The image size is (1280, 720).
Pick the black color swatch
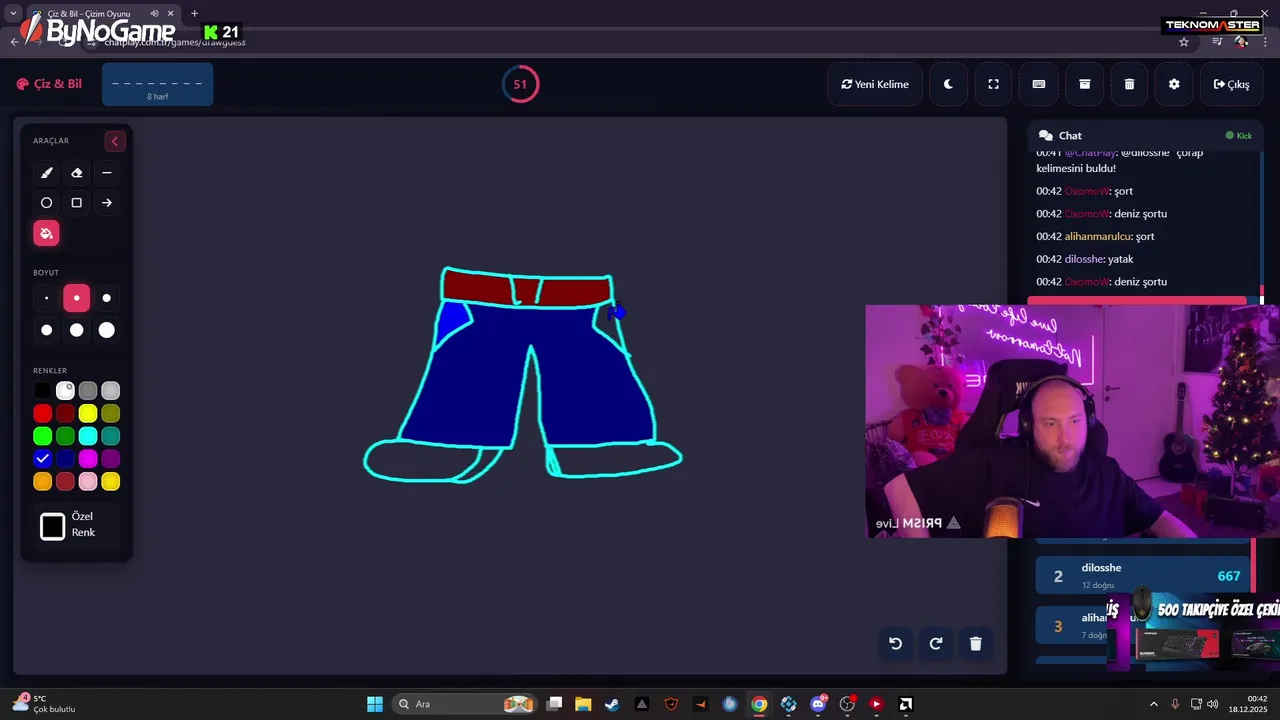[42, 391]
